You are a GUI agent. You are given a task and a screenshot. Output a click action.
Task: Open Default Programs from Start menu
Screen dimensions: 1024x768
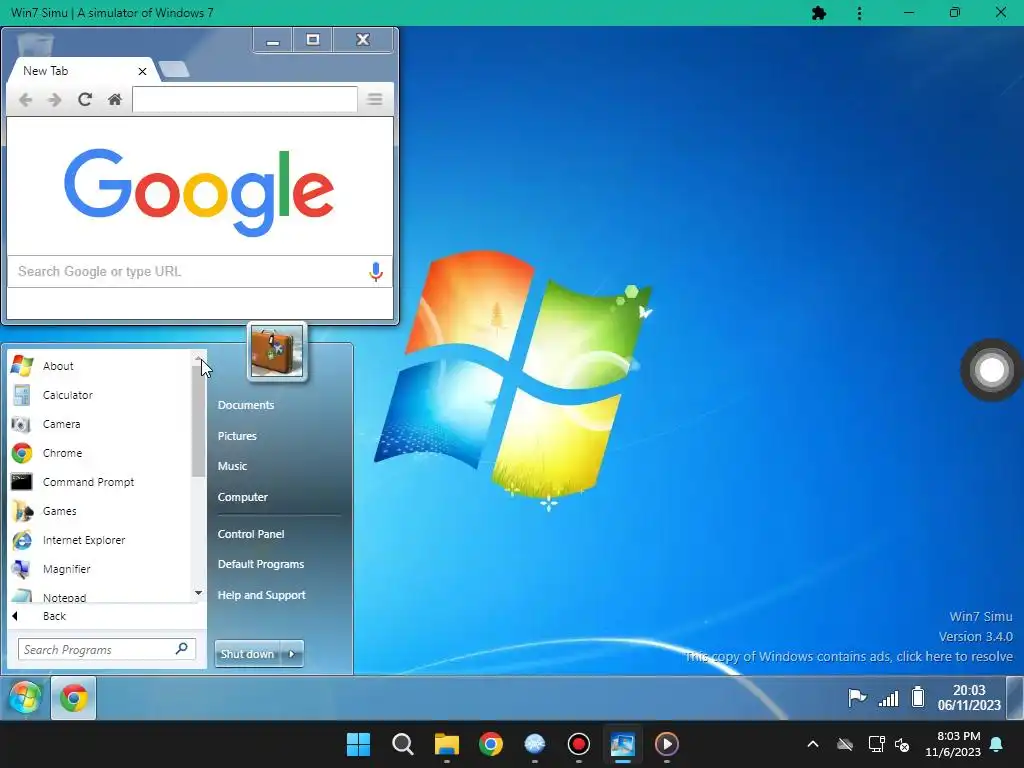point(261,564)
